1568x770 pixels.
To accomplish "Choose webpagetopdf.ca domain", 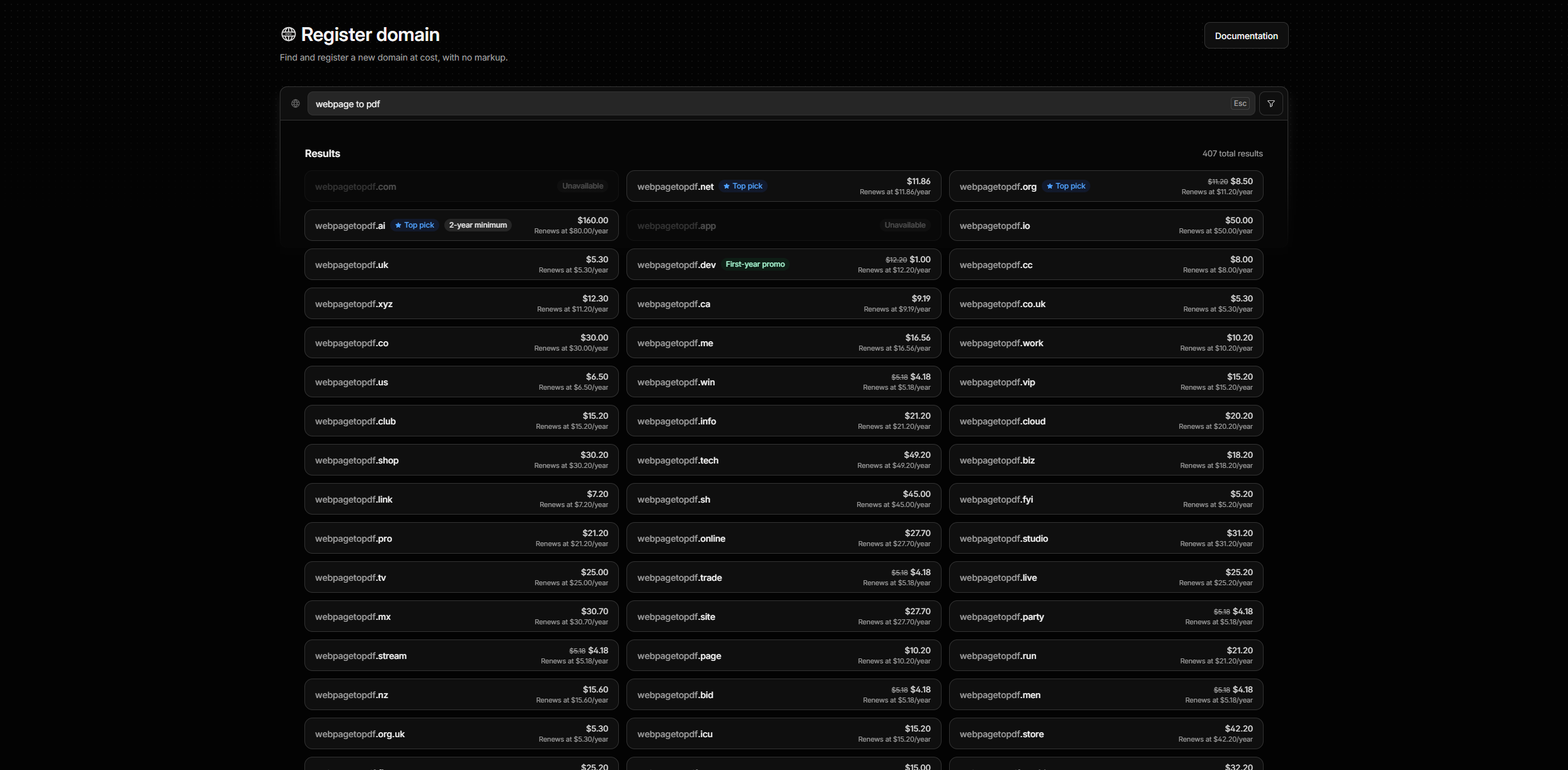I will click(783, 303).
